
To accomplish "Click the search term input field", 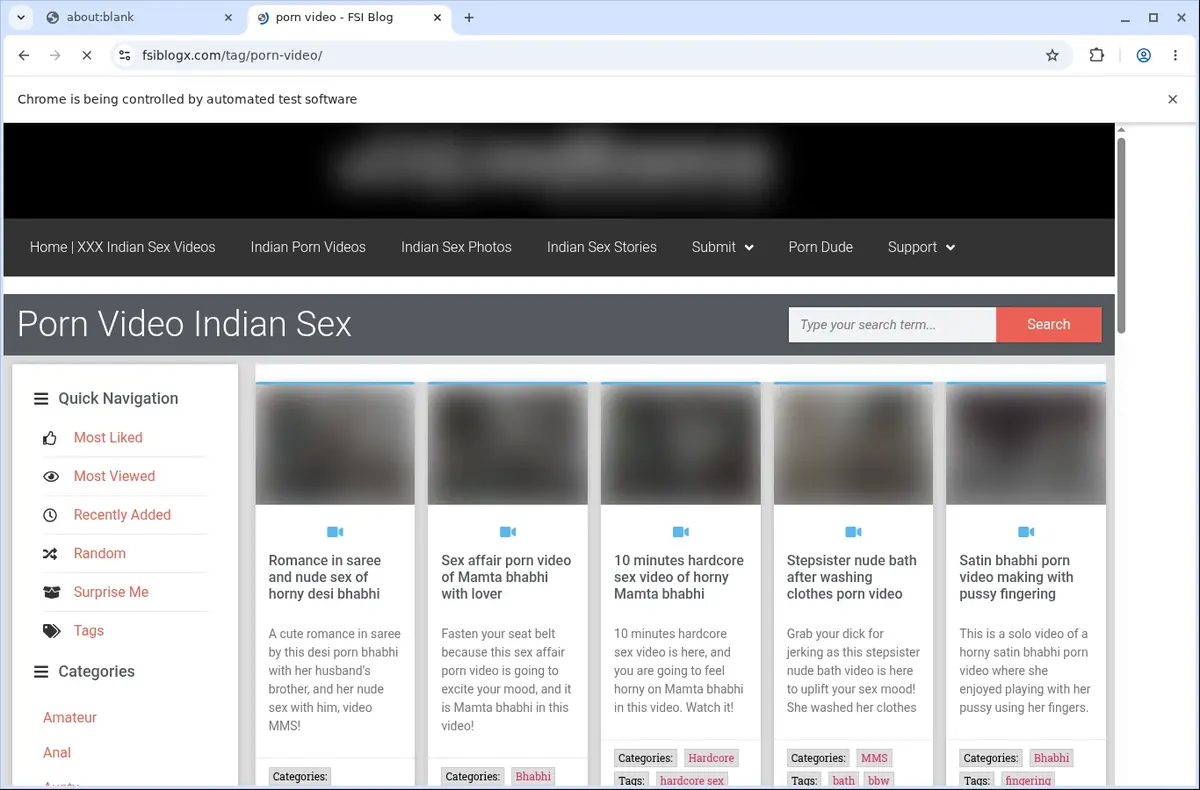I will [892, 325].
